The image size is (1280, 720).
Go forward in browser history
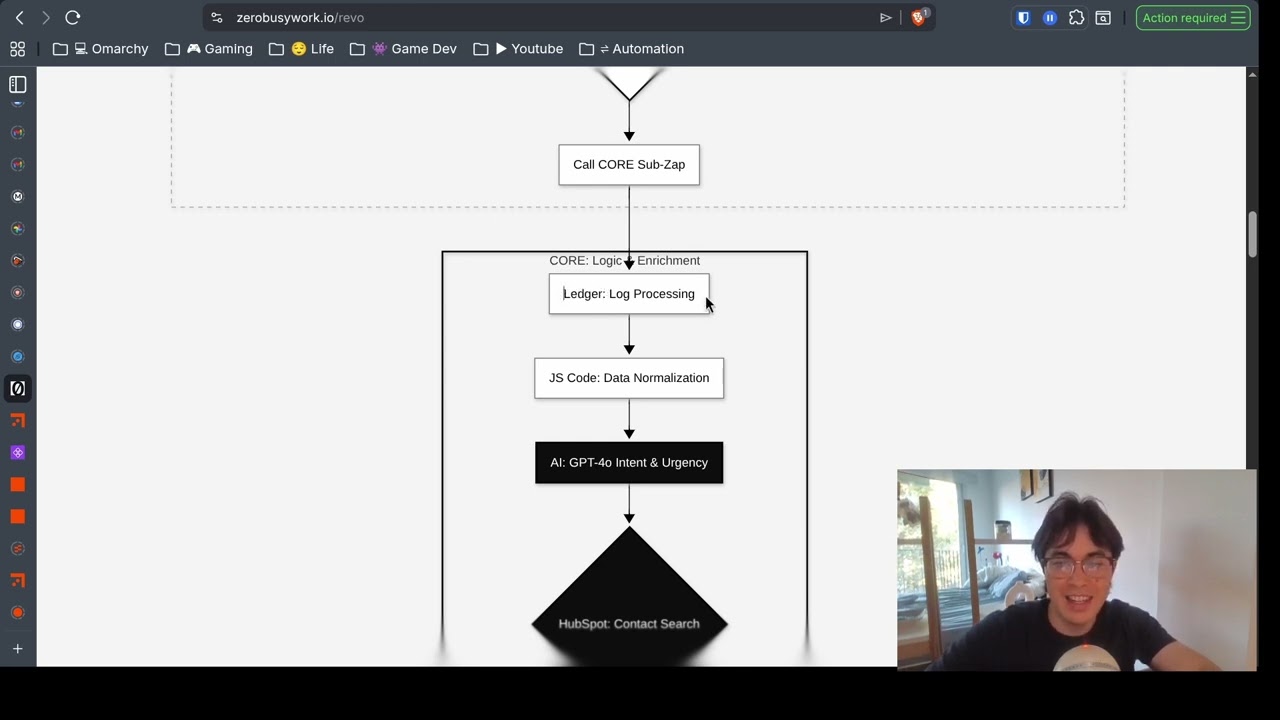[45, 17]
